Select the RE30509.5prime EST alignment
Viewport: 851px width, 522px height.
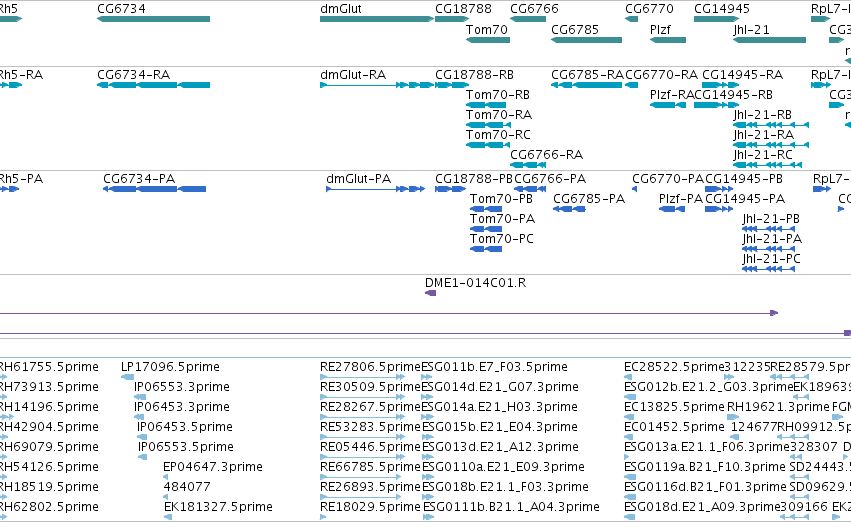pyautogui.click(x=363, y=397)
